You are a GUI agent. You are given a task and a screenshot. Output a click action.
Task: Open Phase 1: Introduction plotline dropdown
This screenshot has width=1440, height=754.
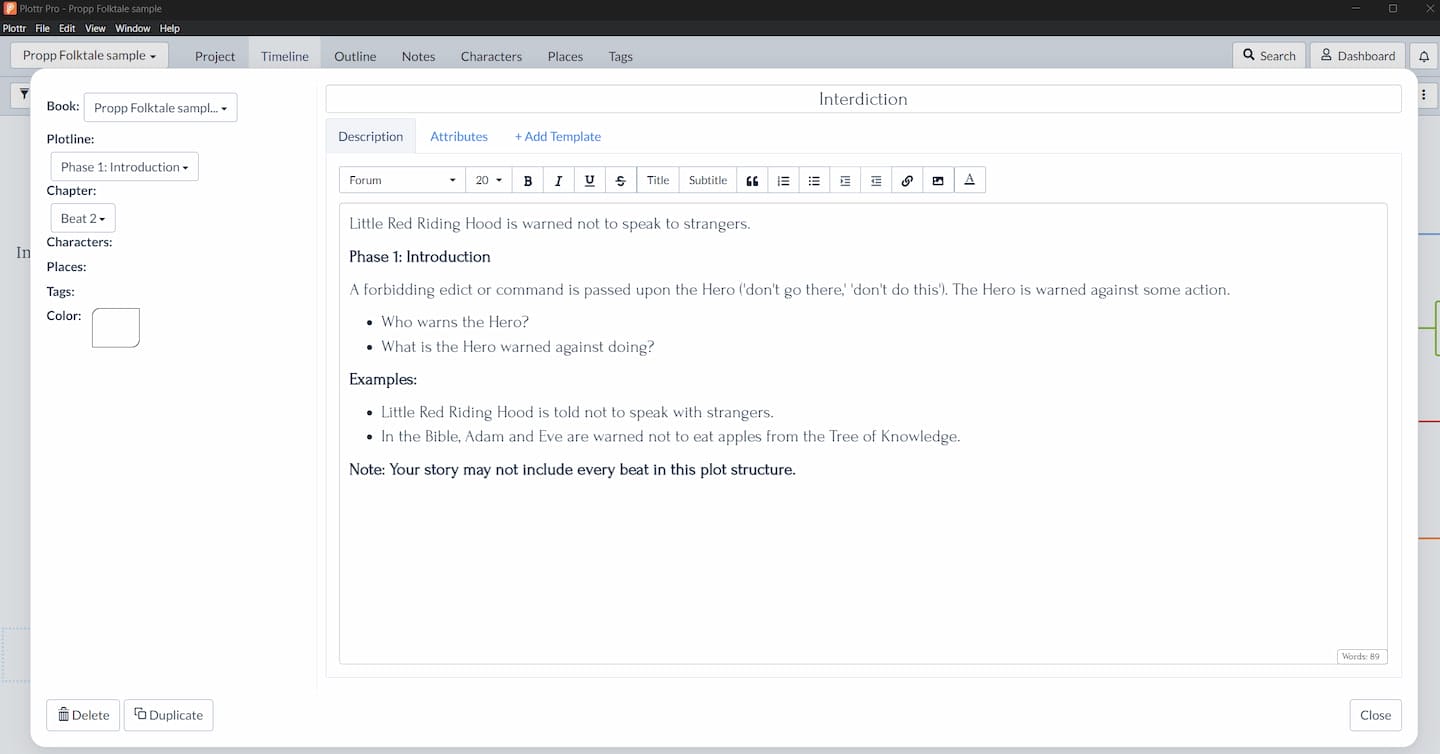(124, 167)
